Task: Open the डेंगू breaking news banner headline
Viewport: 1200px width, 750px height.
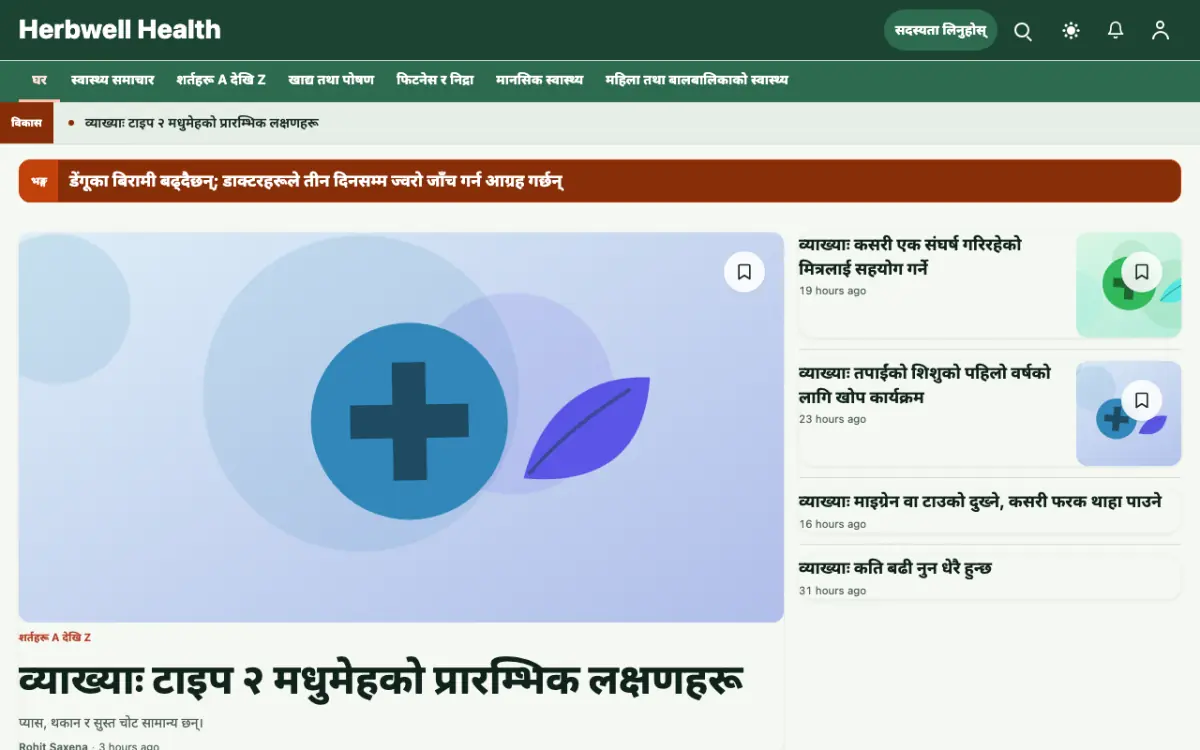Action: 317,181
